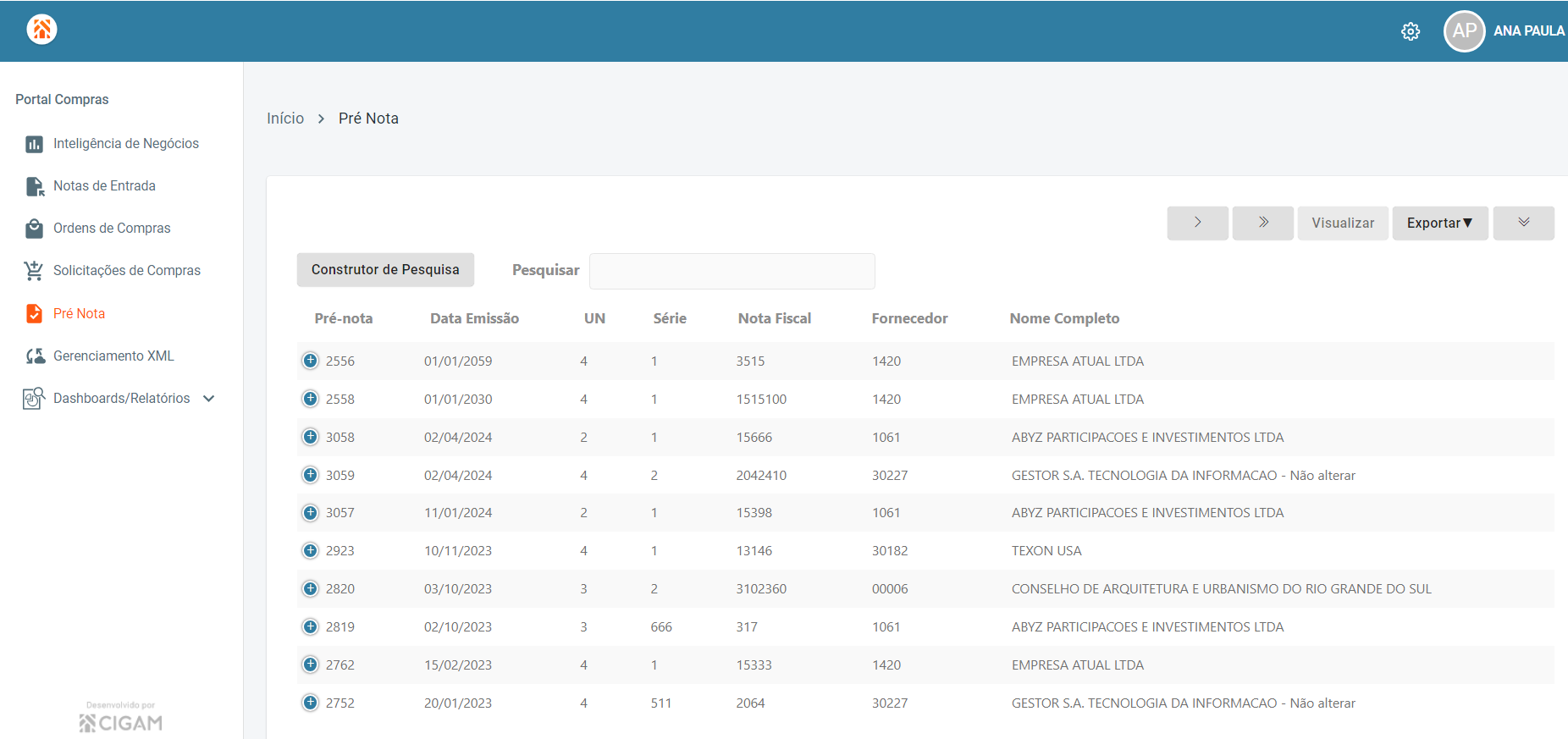
Task: Click fornecedor code 00006
Action: [x=890, y=589]
